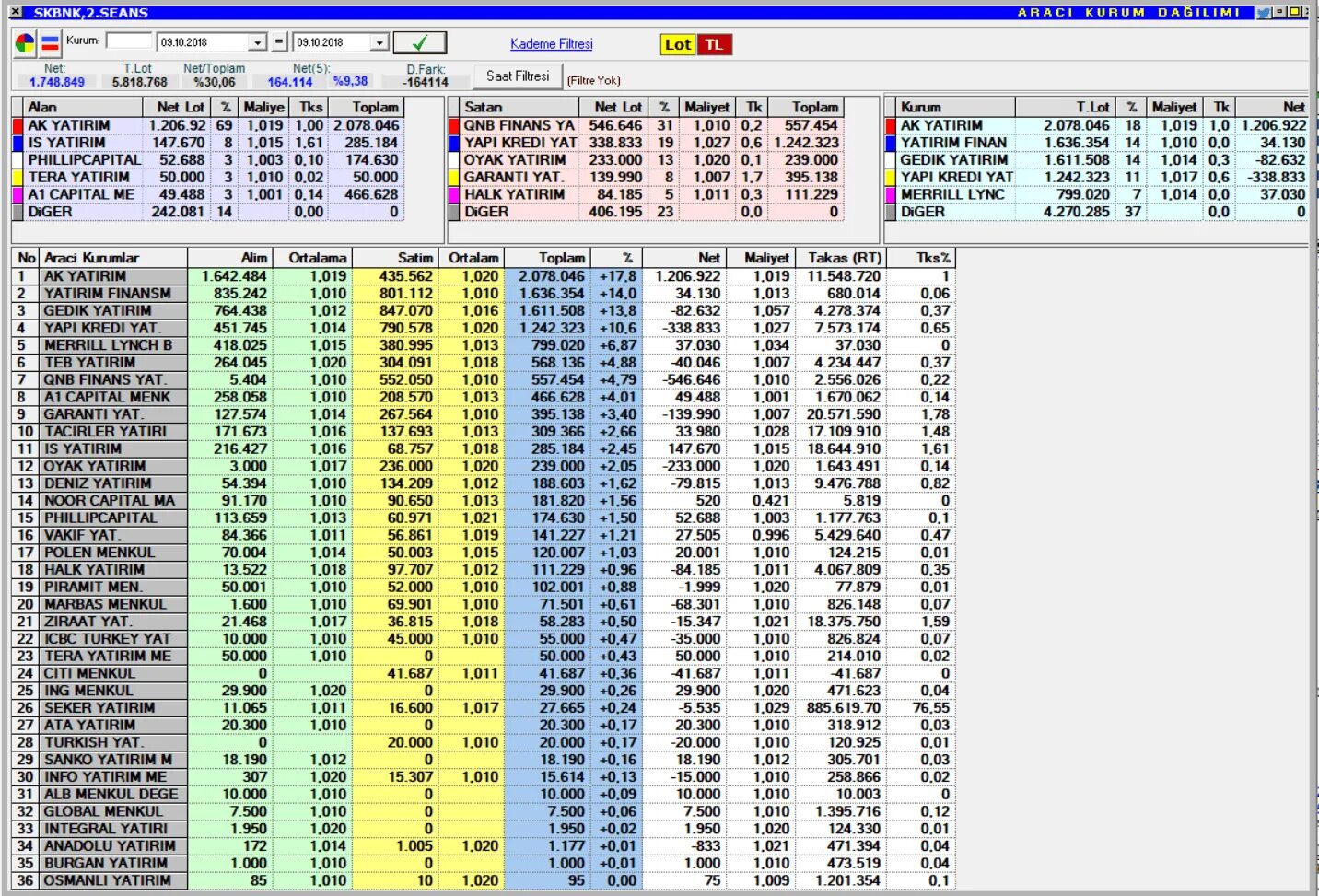Click GARANTI YAT. in Satan panel
The width and height of the screenshot is (1319, 896).
512,177
